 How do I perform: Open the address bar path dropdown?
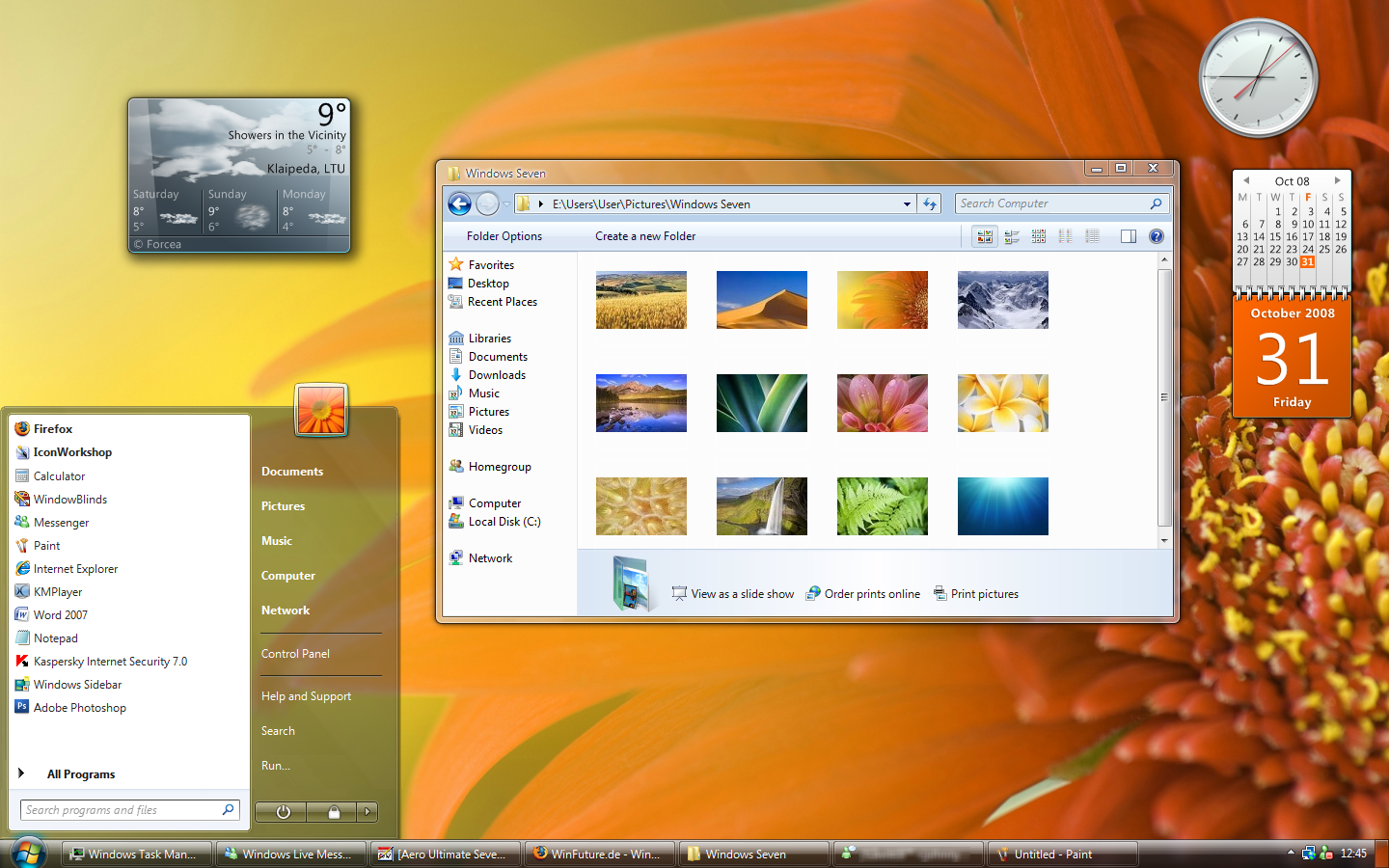pyautogui.click(x=907, y=204)
